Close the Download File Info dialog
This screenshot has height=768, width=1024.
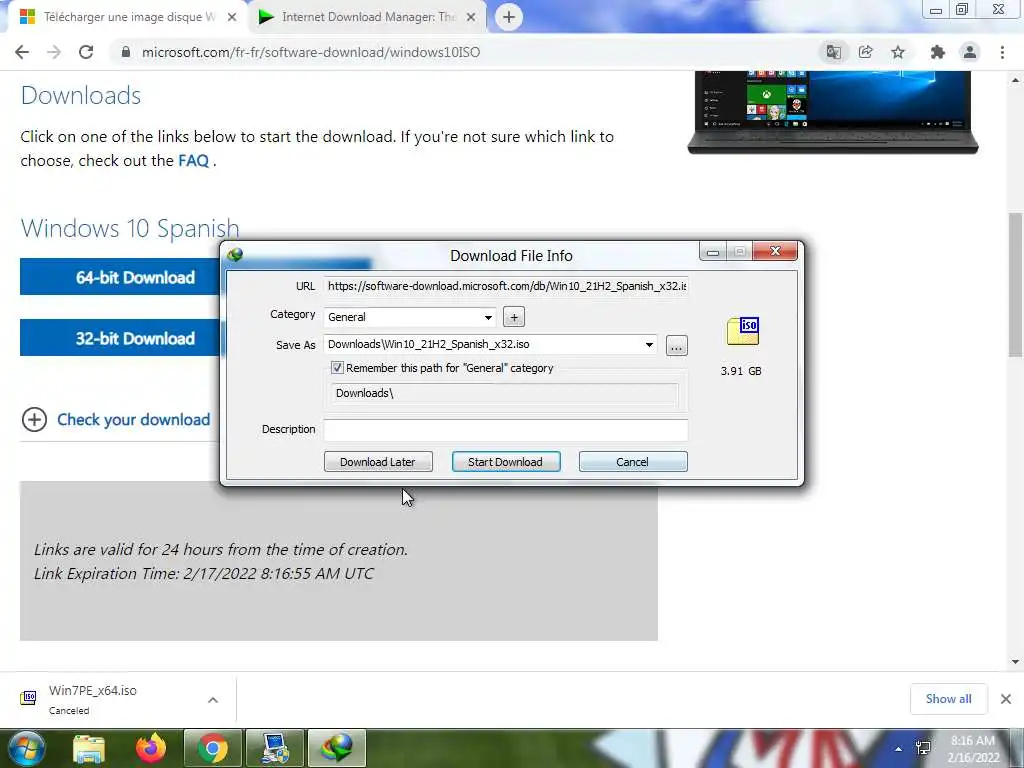(x=775, y=251)
